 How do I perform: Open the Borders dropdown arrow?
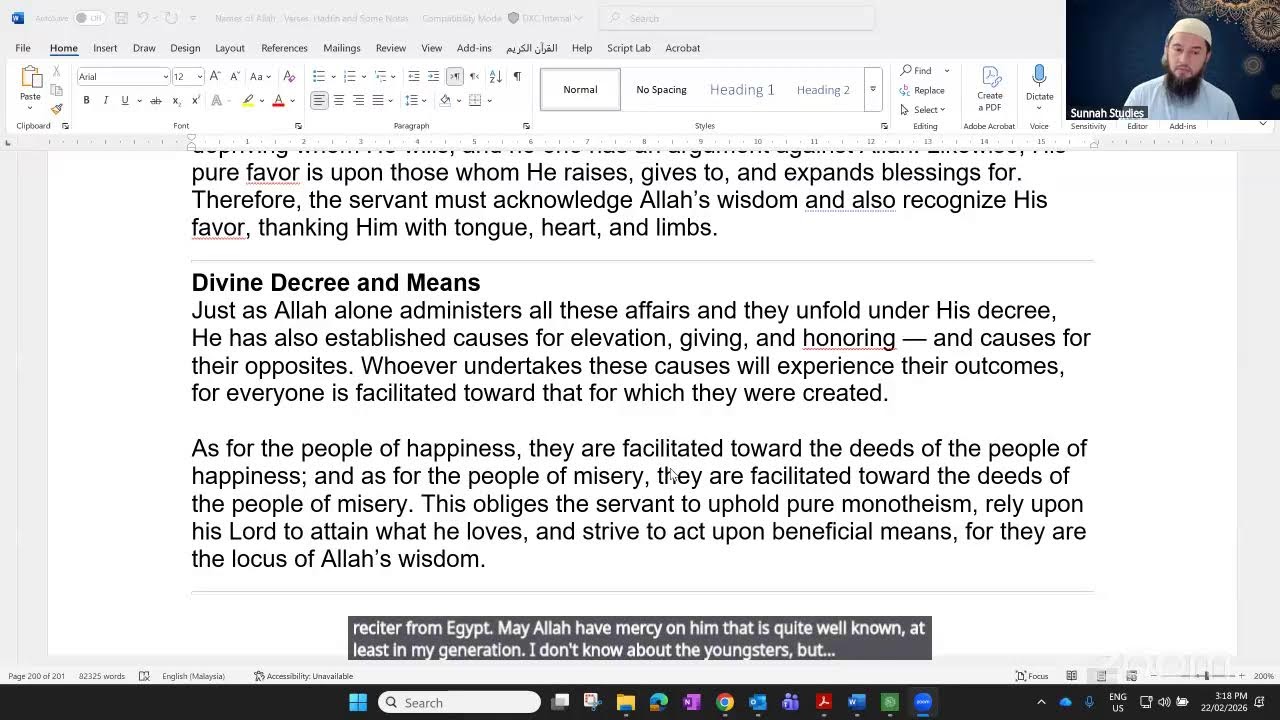pos(489,100)
